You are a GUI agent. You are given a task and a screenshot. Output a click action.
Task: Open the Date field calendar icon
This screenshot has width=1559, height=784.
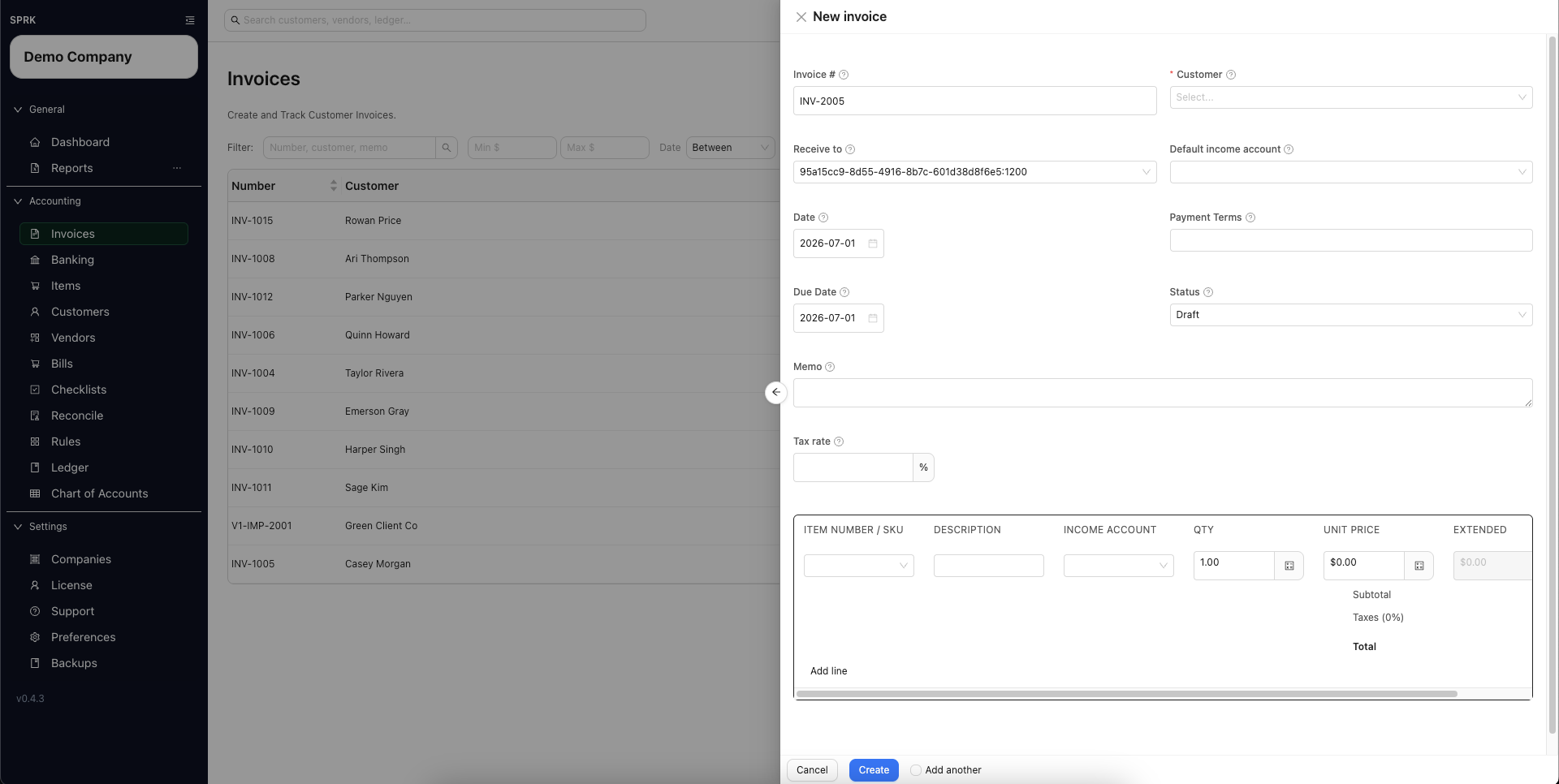pyautogui.click(x=873, y=243)
